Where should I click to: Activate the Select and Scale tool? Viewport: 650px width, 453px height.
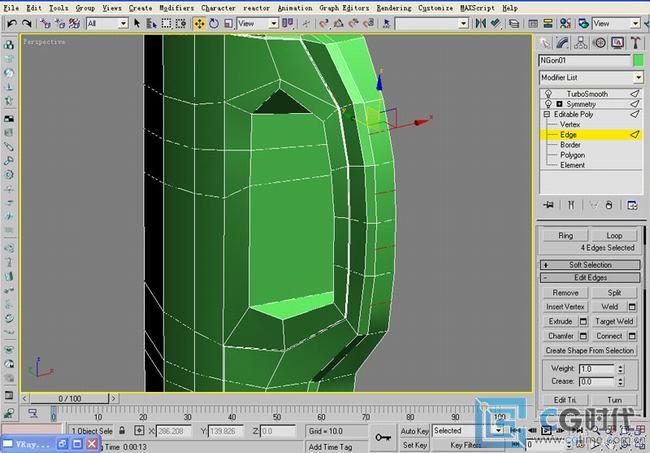(x=228, y=24)
